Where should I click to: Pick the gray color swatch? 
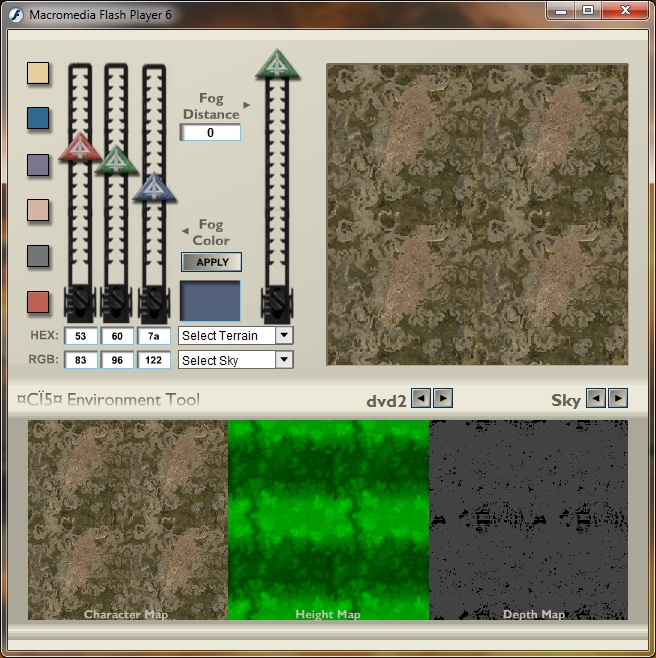click(38, 256)
